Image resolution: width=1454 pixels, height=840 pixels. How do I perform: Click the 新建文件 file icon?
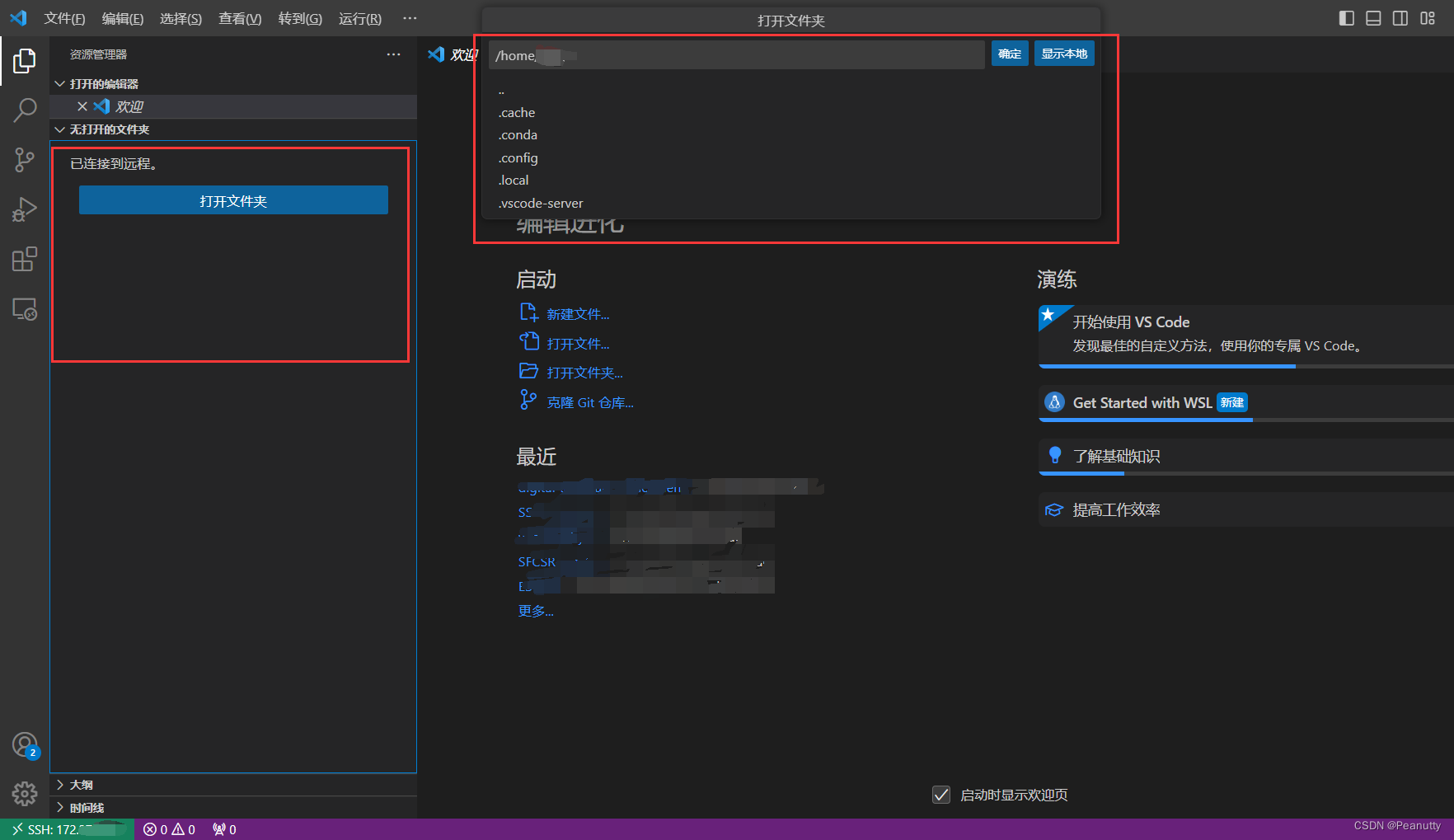528,312
